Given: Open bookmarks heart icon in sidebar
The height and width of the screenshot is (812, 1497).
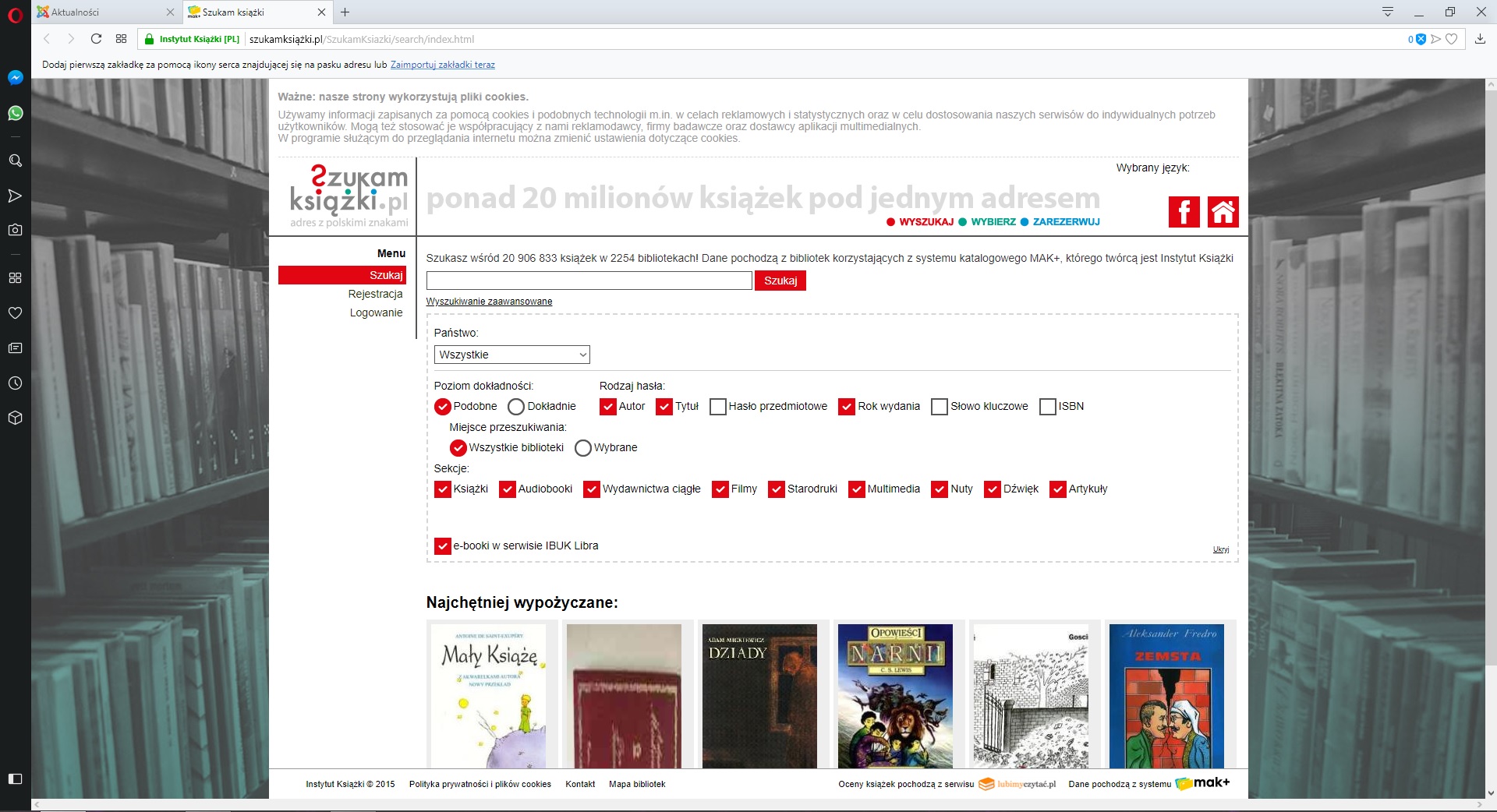Looking at the screenshot, I should (x=15, y=312).
